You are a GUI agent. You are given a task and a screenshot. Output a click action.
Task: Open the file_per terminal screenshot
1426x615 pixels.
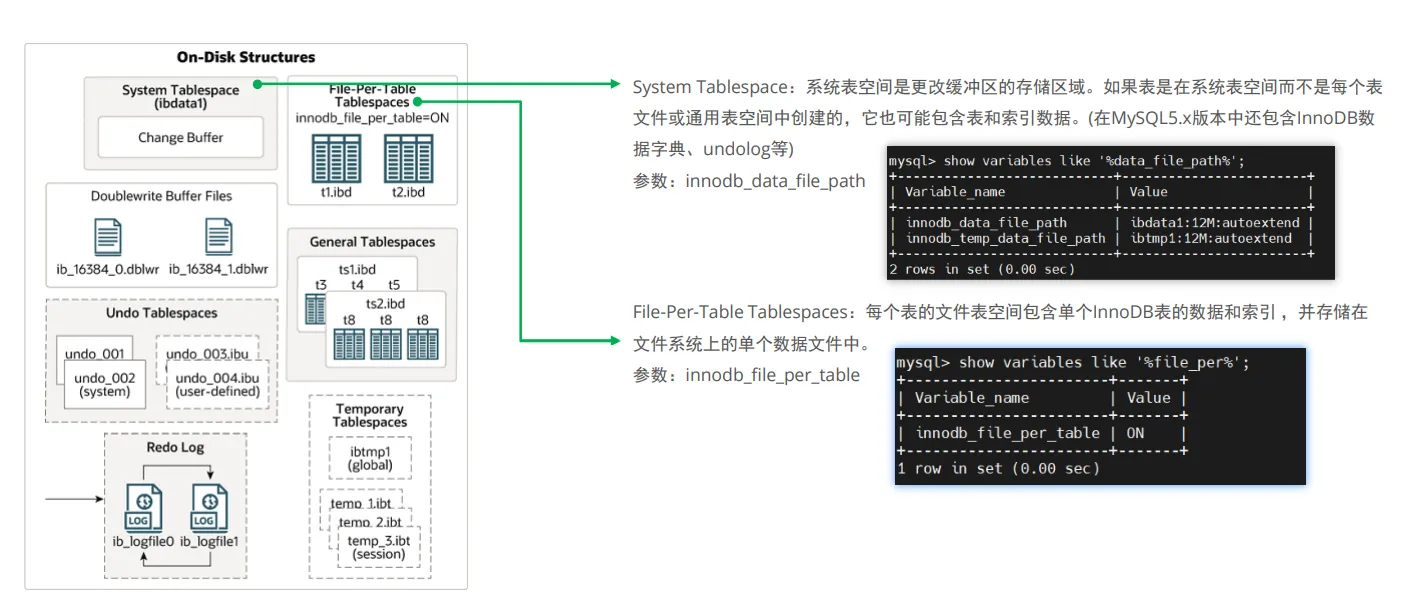[x=1100, y=416]
